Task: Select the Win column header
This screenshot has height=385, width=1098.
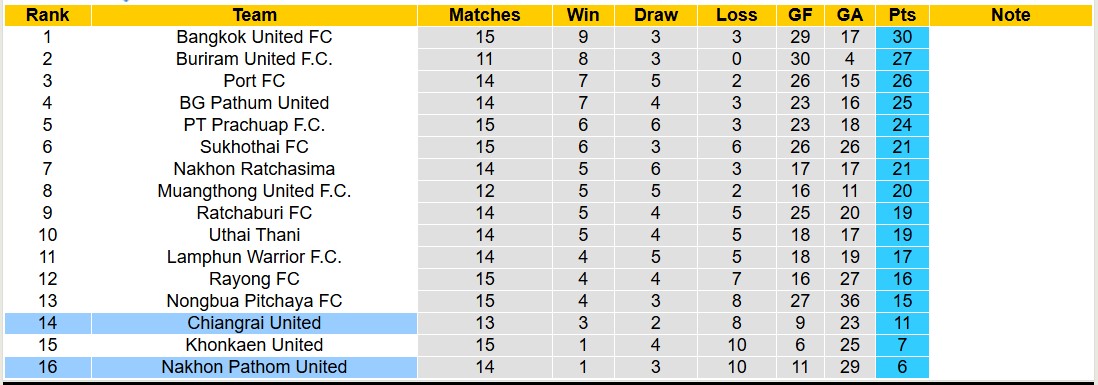Action: point(583,15)
